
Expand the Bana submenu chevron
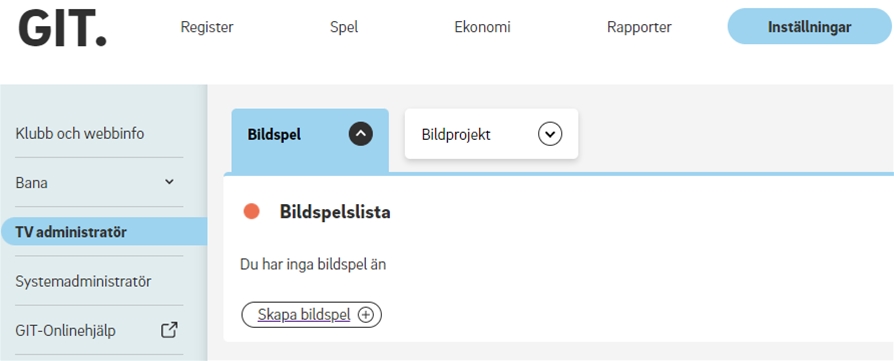tap(169, 182)
